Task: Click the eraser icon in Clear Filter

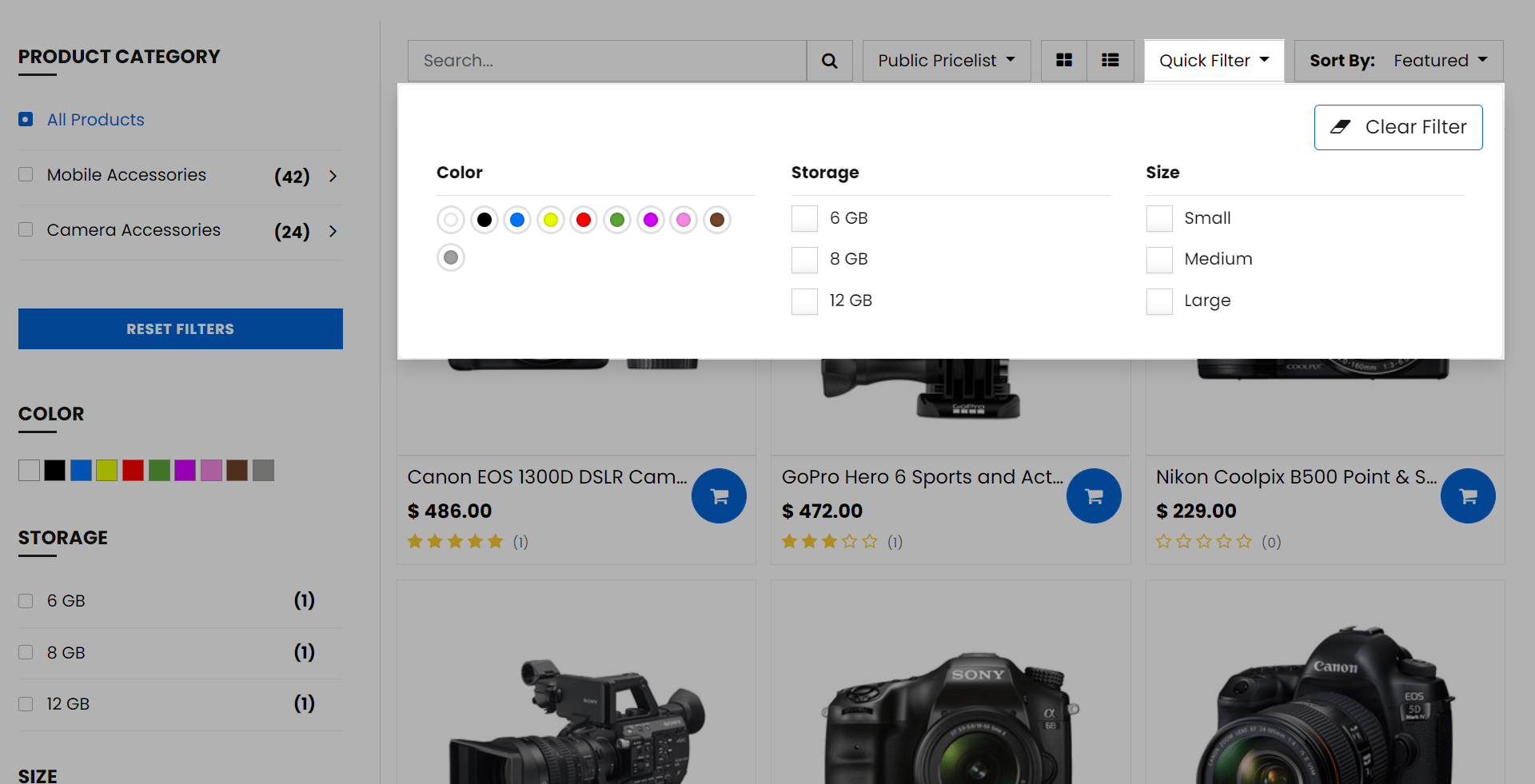Action: (1341, 127)
